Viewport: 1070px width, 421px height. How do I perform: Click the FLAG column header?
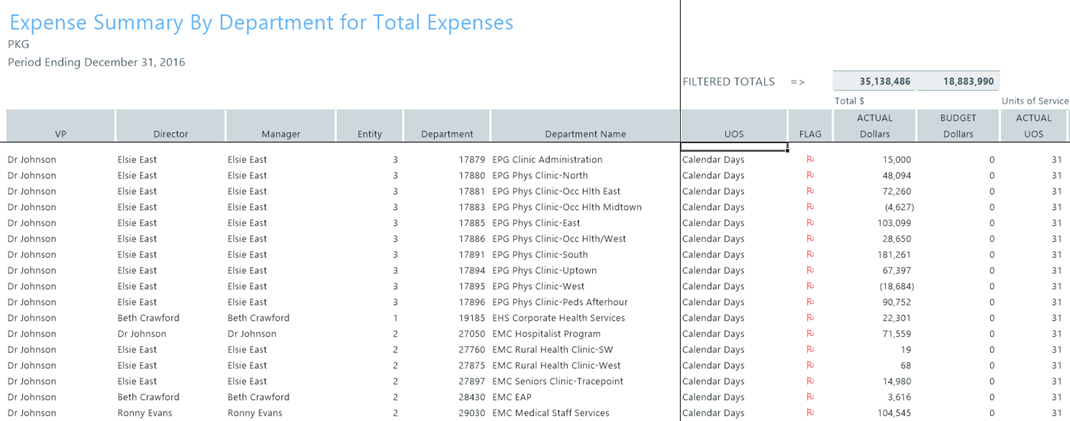click(x=809, y=133)
